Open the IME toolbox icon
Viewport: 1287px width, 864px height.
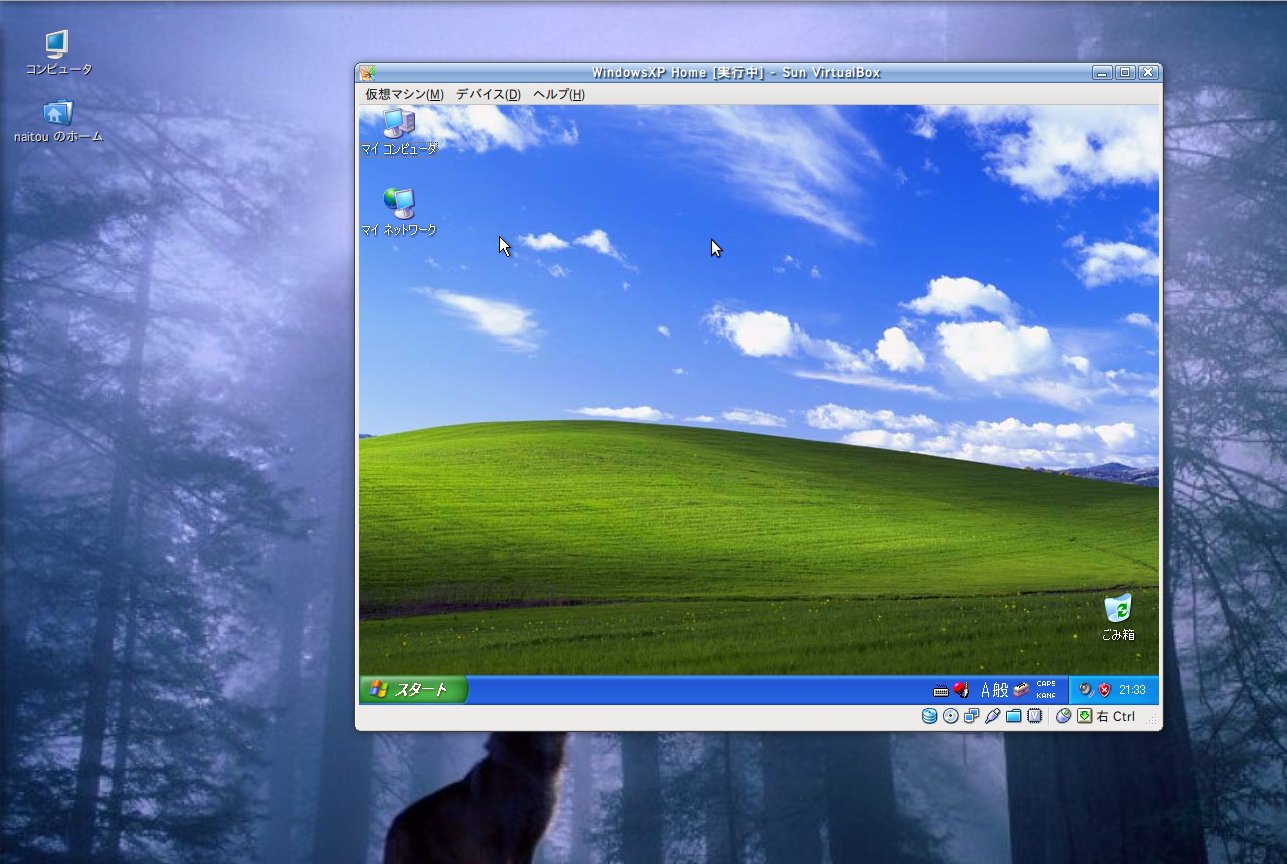pyautogui.click(x=1021, y=689)
